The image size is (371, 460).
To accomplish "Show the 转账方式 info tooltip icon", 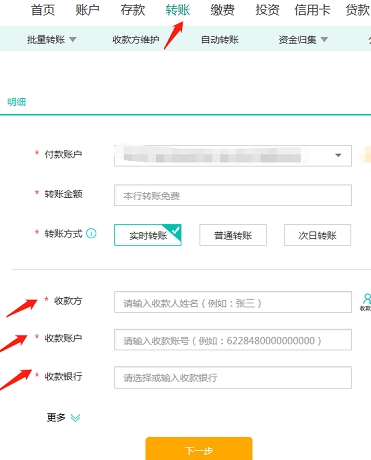I will click(x=91, y=233).
